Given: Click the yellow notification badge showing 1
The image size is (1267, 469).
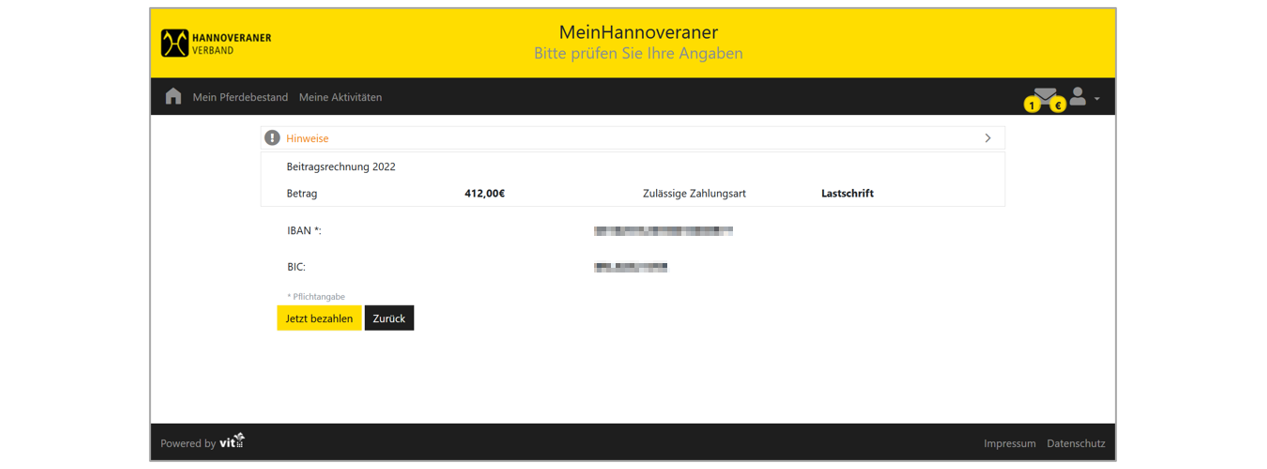Looking at the screenshot, I should (x=1032, y=105).
